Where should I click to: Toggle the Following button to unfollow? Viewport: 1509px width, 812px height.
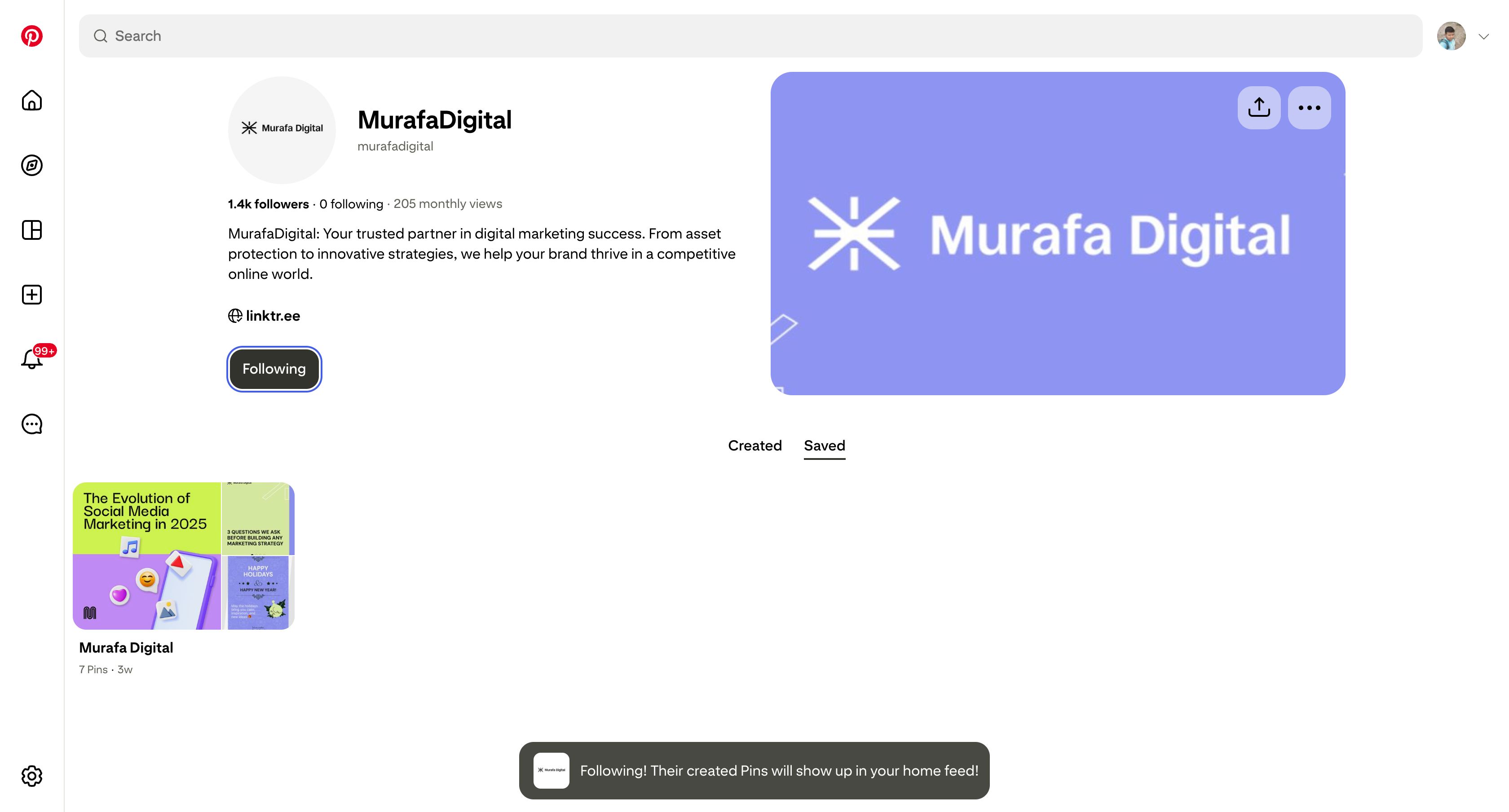(274, 369)
